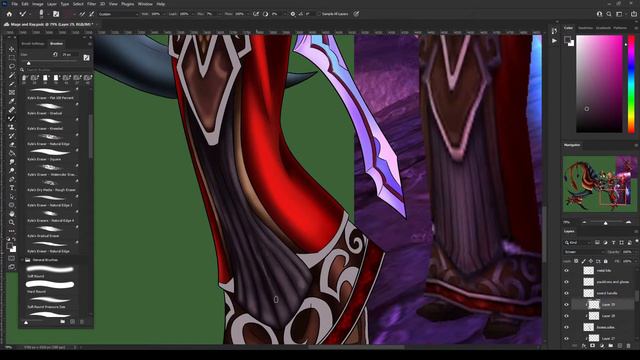640x360 pixels.
Task: Click the fx layer style icon
Action: pos(584,346)
